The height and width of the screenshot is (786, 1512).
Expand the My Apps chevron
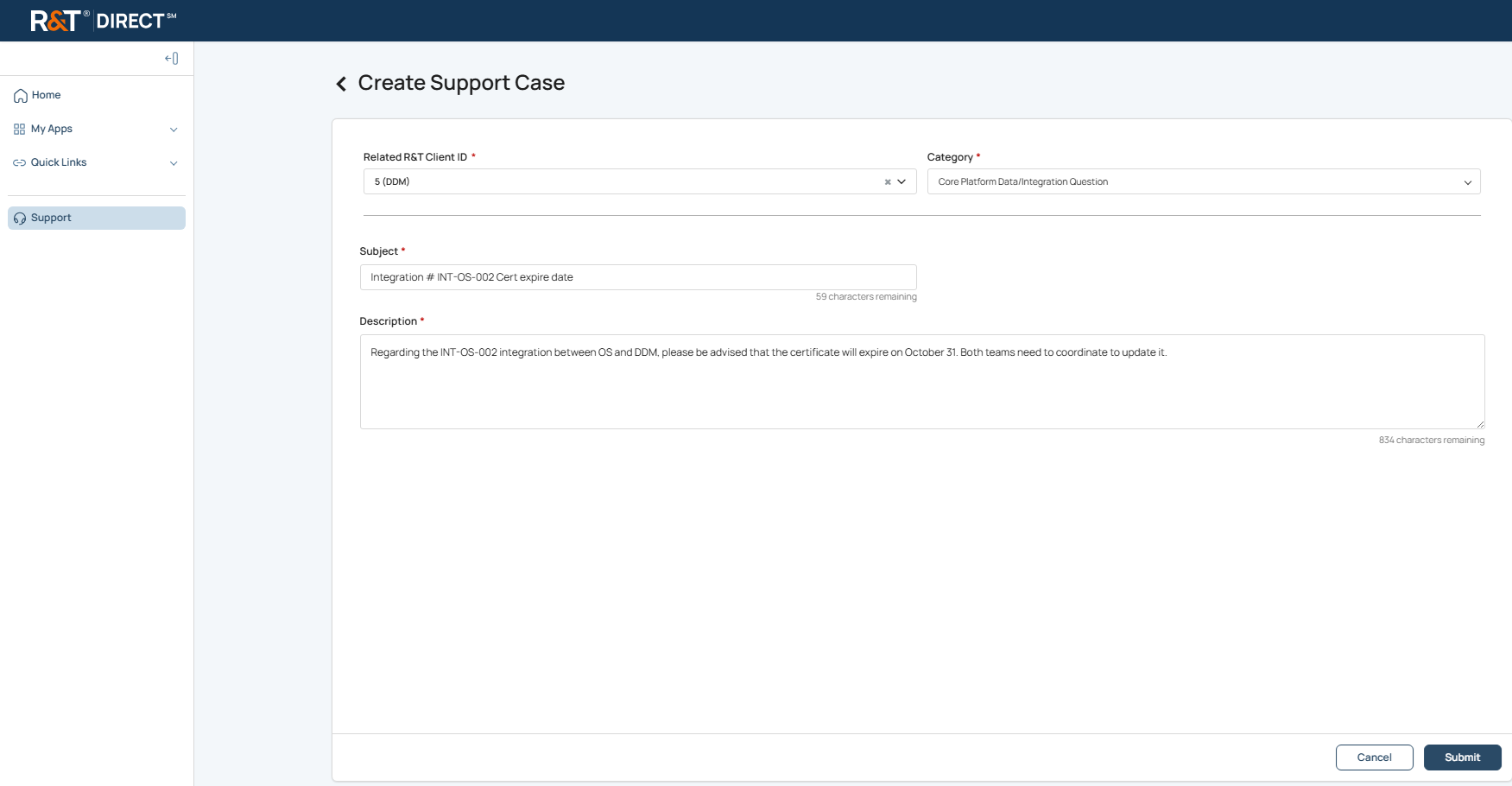coord(174,130)
